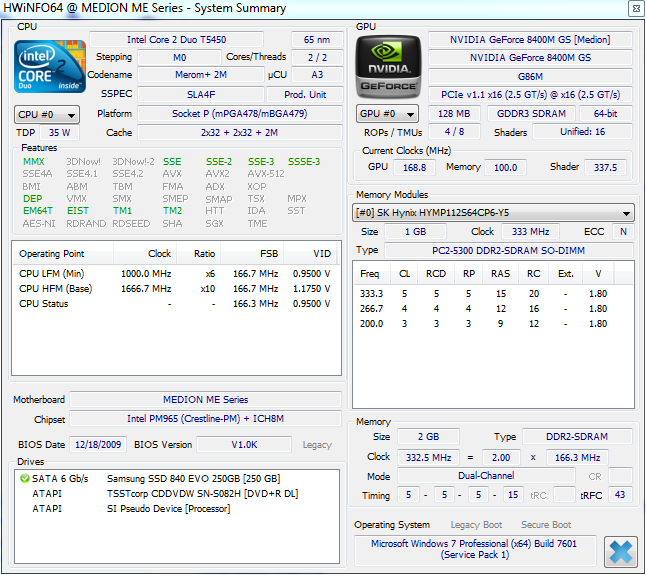Select the 200.0 frequency timing row

click(484, 324)
